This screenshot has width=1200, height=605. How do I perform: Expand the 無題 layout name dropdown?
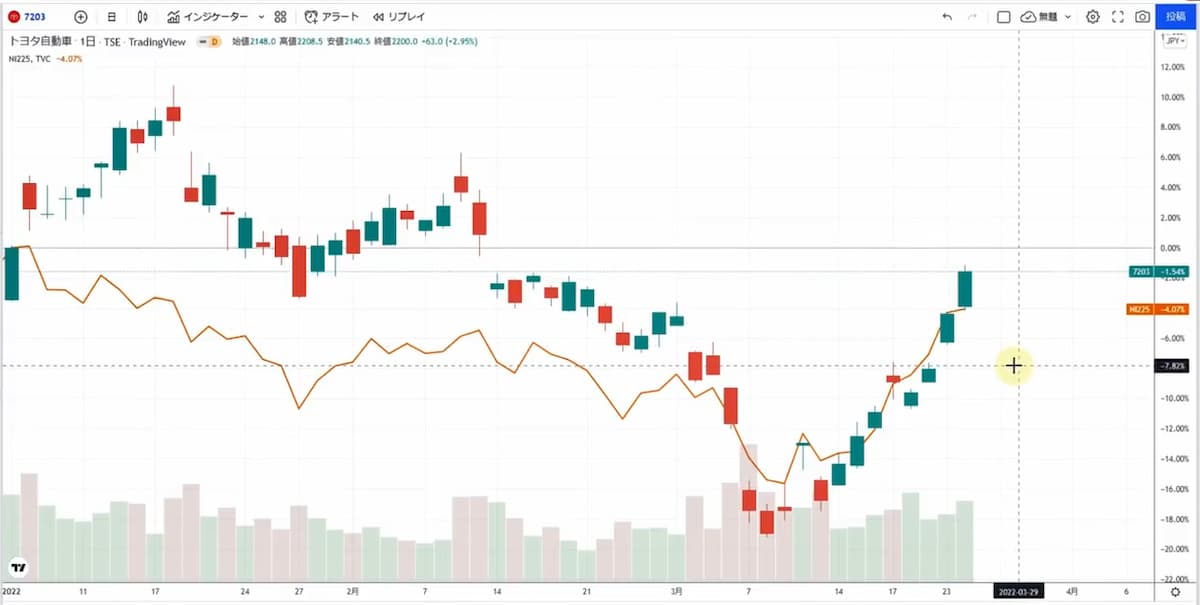1069,17
